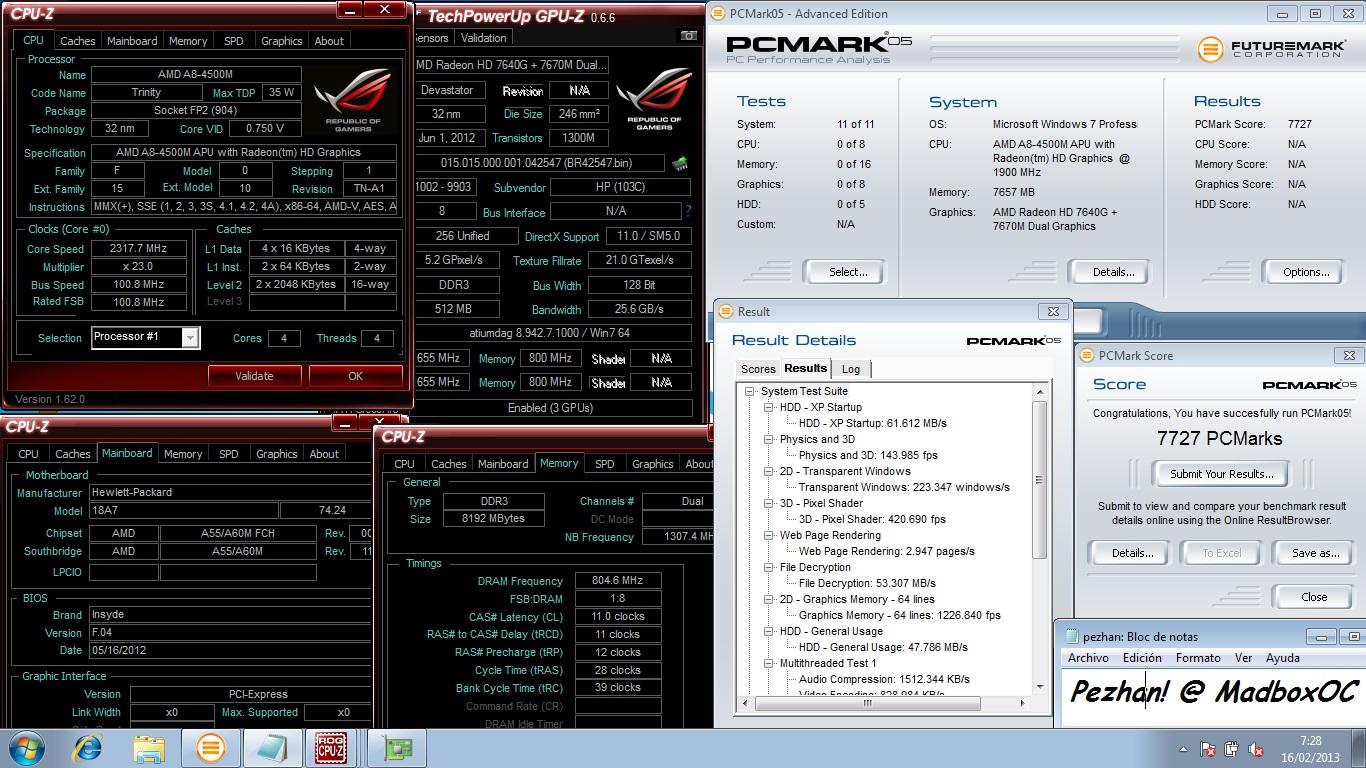Click the CPU-Z Validate button

point(254,376)
